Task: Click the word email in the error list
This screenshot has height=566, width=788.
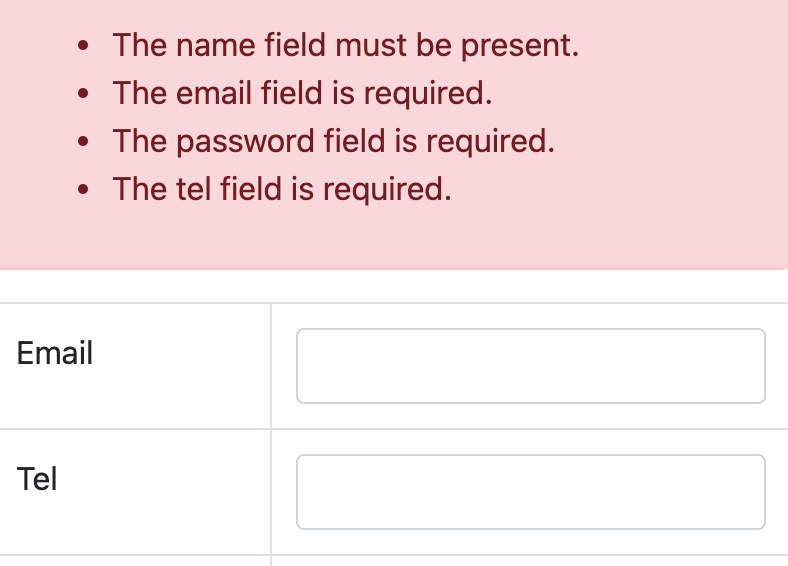Action: pos(214,93)
